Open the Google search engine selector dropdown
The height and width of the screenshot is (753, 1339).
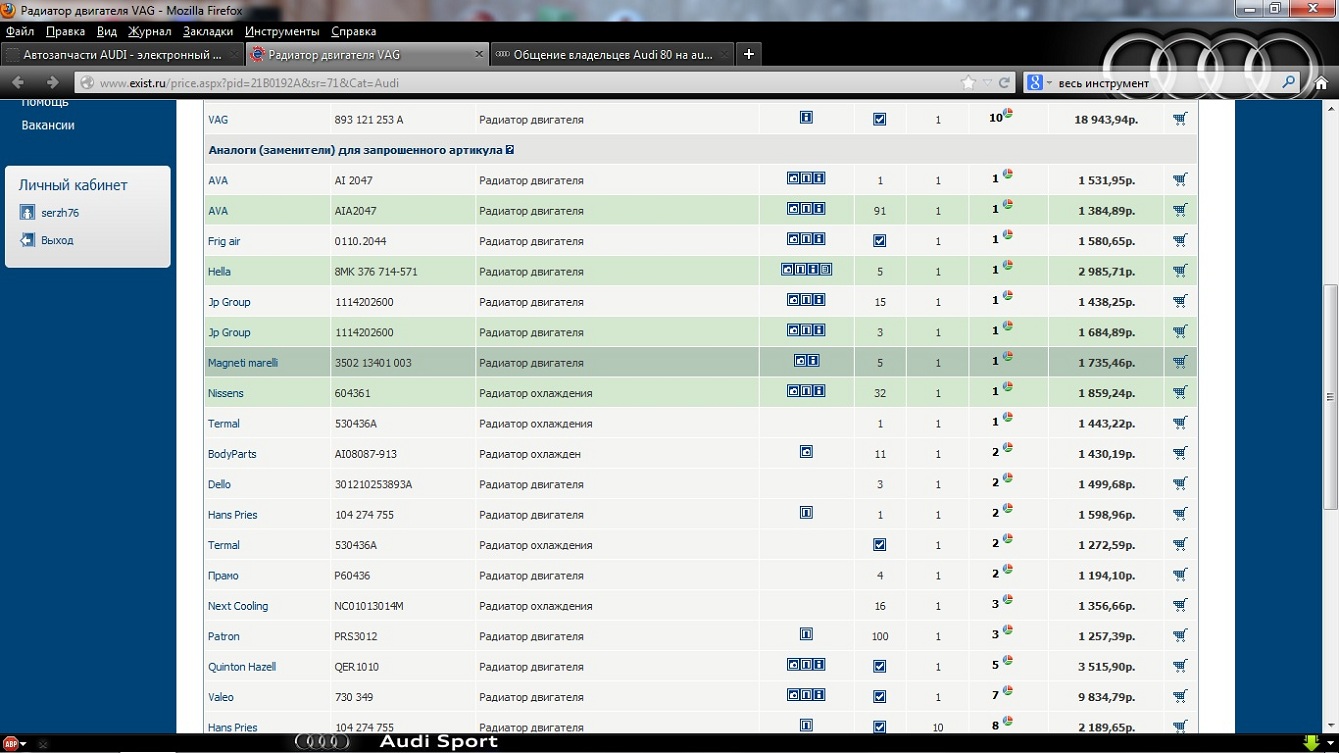point(1039,83)
